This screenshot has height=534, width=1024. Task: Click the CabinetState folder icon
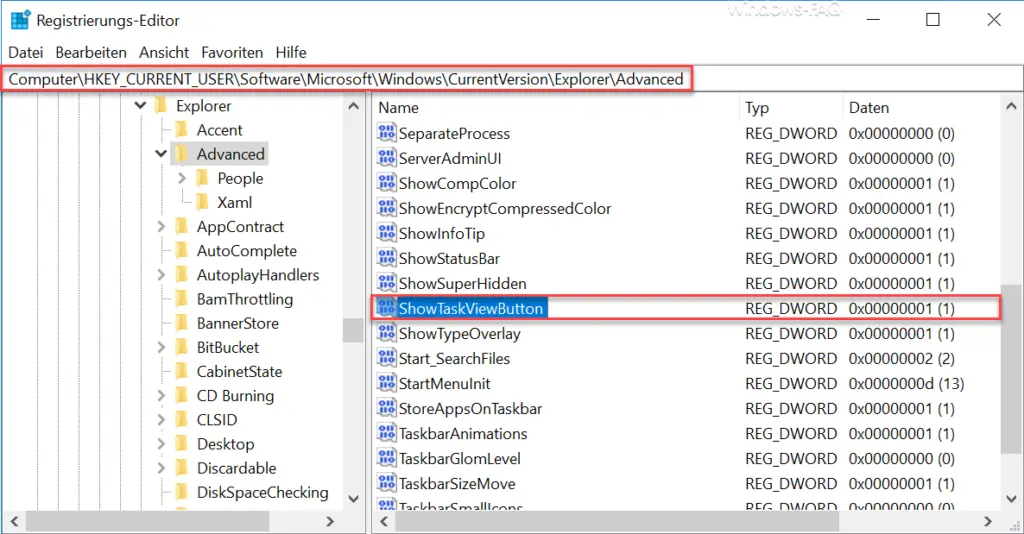182,371
